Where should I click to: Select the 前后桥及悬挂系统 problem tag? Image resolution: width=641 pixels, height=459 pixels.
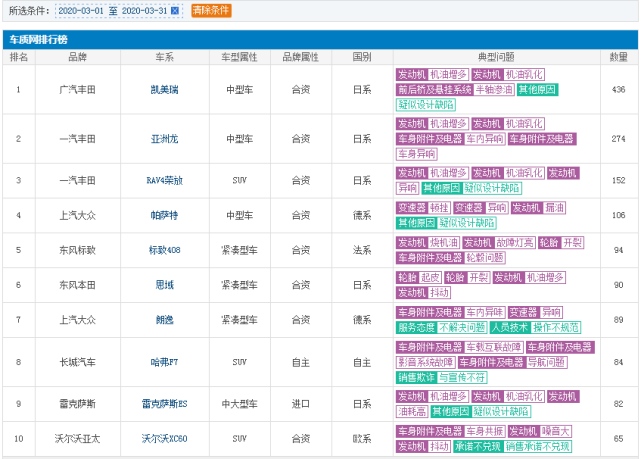point(429,89)
